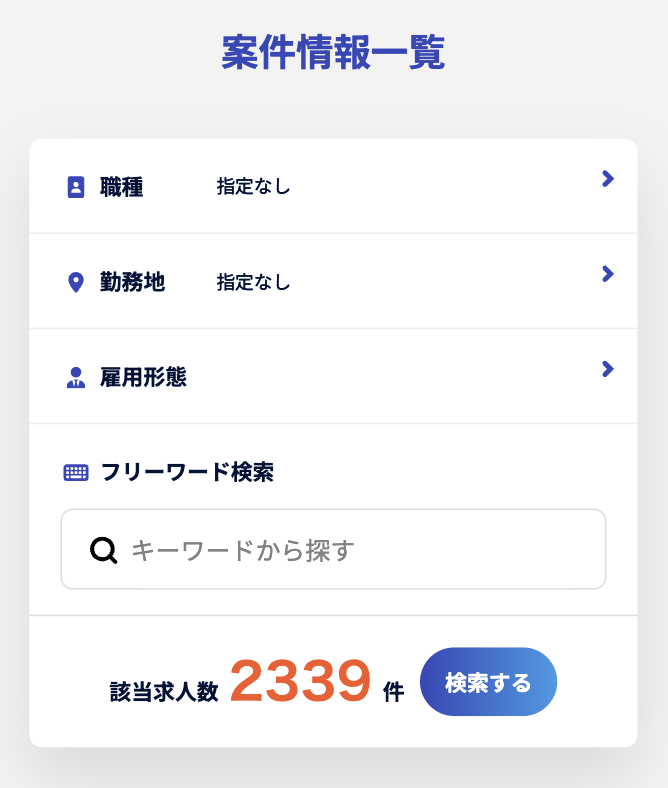Click the 件 unit after the count
Screen dimensions: 668x788
click(x=393, y=691)
